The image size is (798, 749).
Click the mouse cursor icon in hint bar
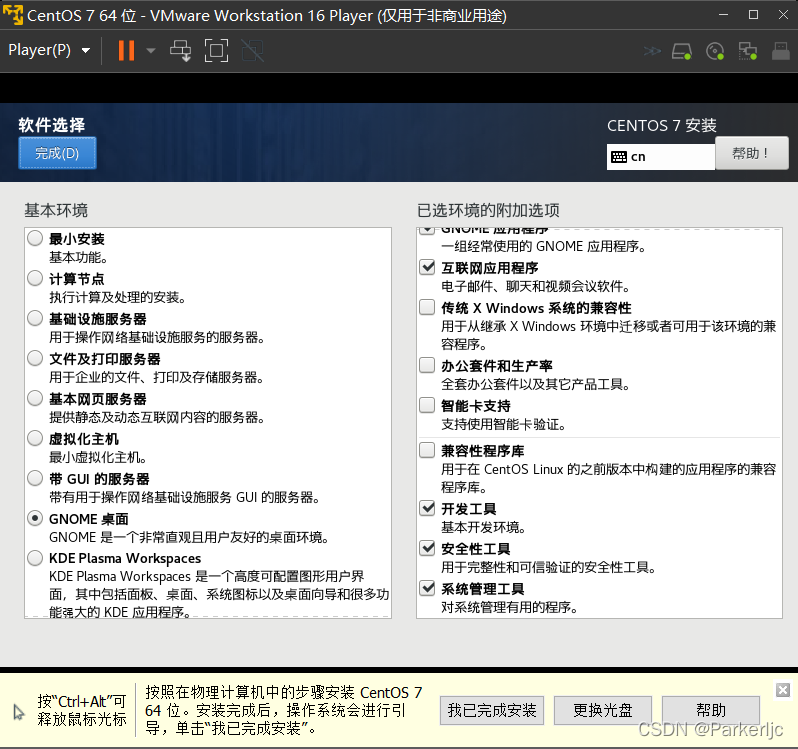19,712
